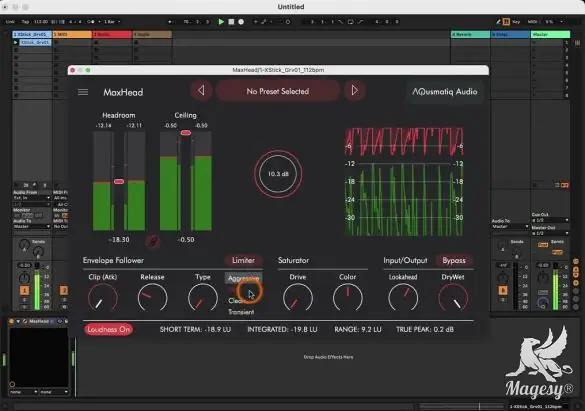Arm the Ableton record button
This screenshot has width=585, height=411.
pyautogui.click(x=241, y=22)
